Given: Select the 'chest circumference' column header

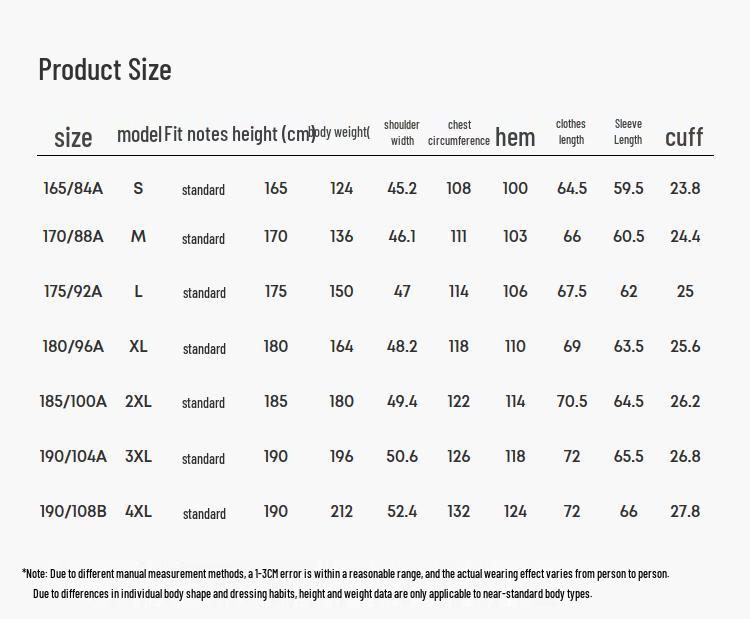Looking at the screenshot, I should point(459,132).
